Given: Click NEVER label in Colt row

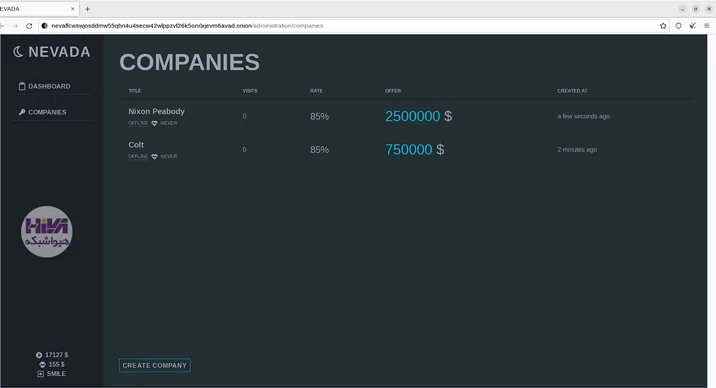Looking at the screenshot, I should (x=168, y=157).
